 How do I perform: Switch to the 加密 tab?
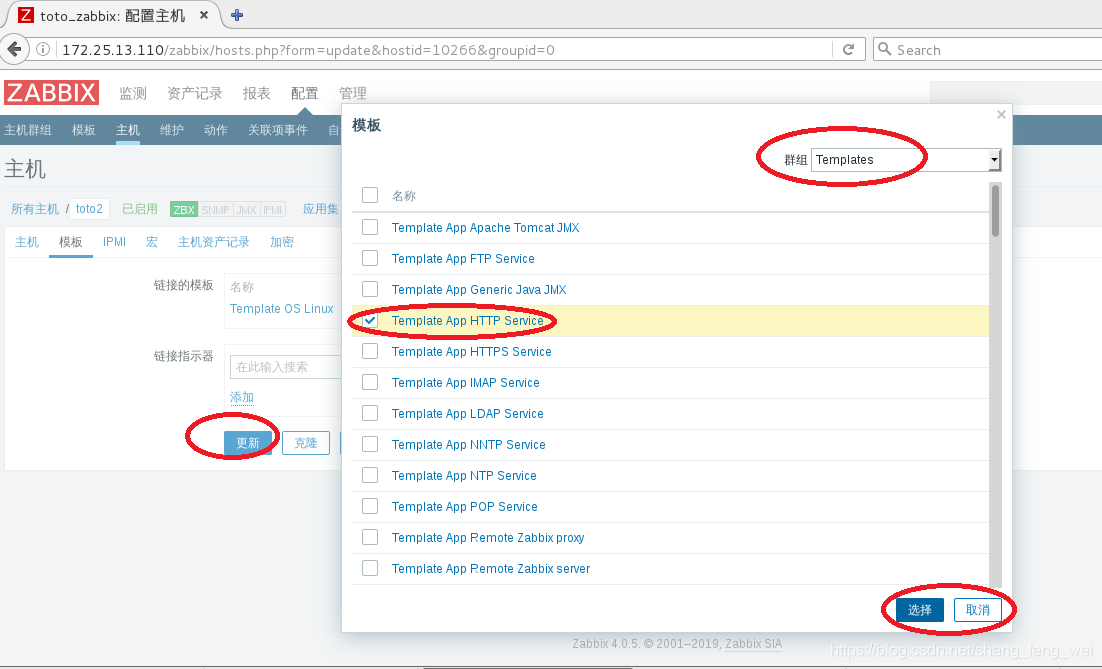(x=282, y=242)
